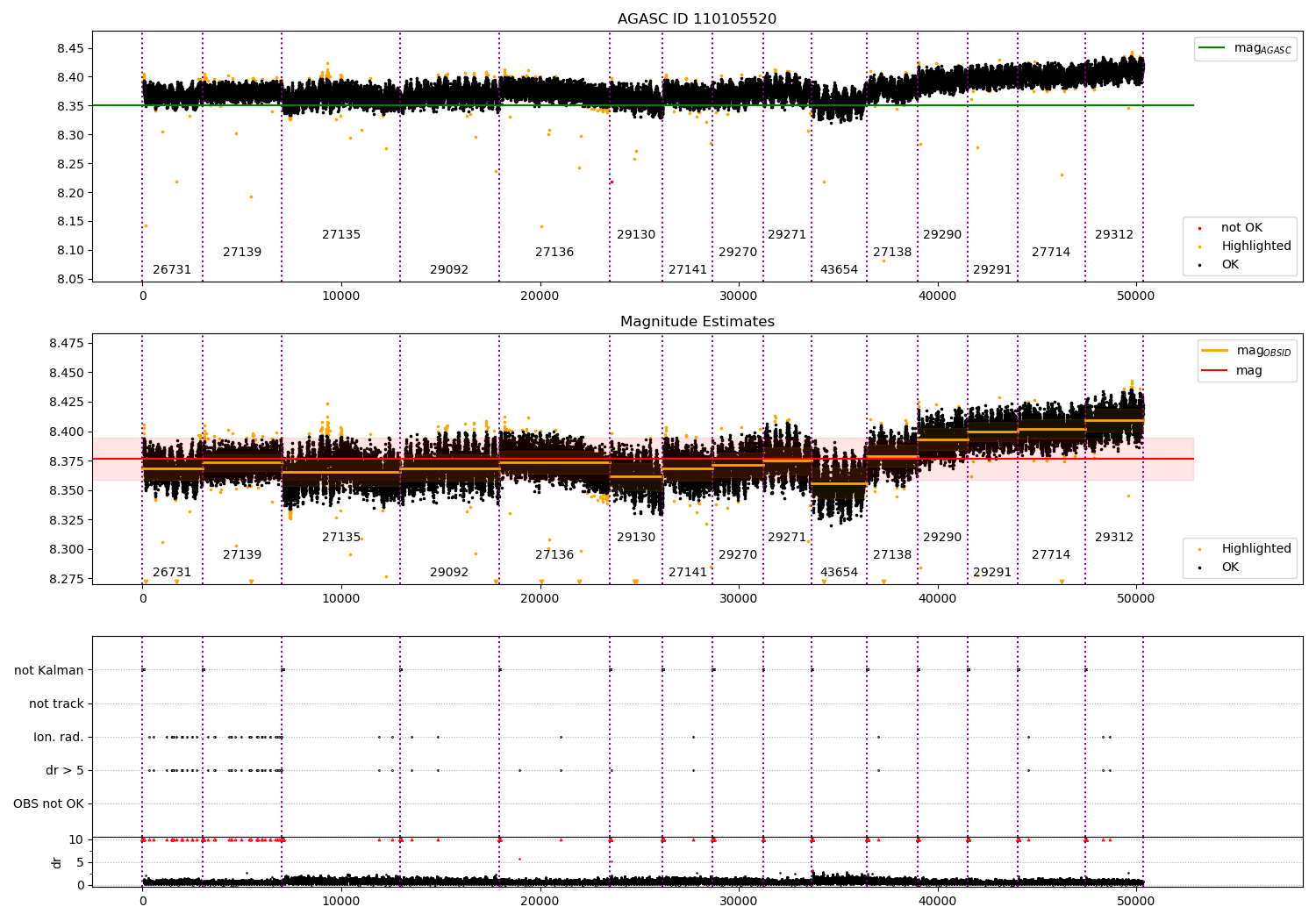Click OBSID label 29270 in top plot
The width and height of the screenshot is (1316, 921).
pyautogui.click(x=738, y=252)
